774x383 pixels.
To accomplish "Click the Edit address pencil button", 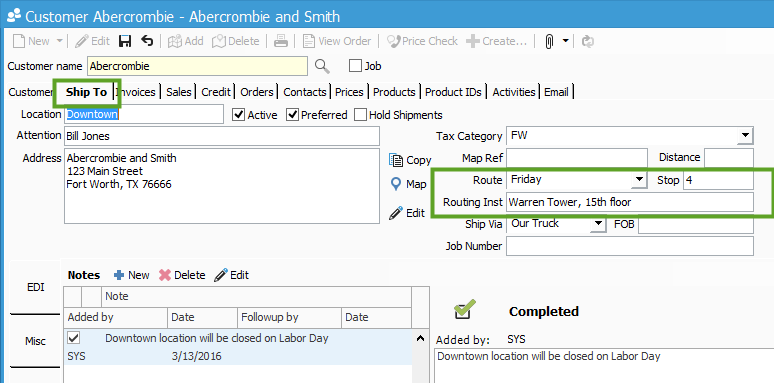I will coord(407,213).
